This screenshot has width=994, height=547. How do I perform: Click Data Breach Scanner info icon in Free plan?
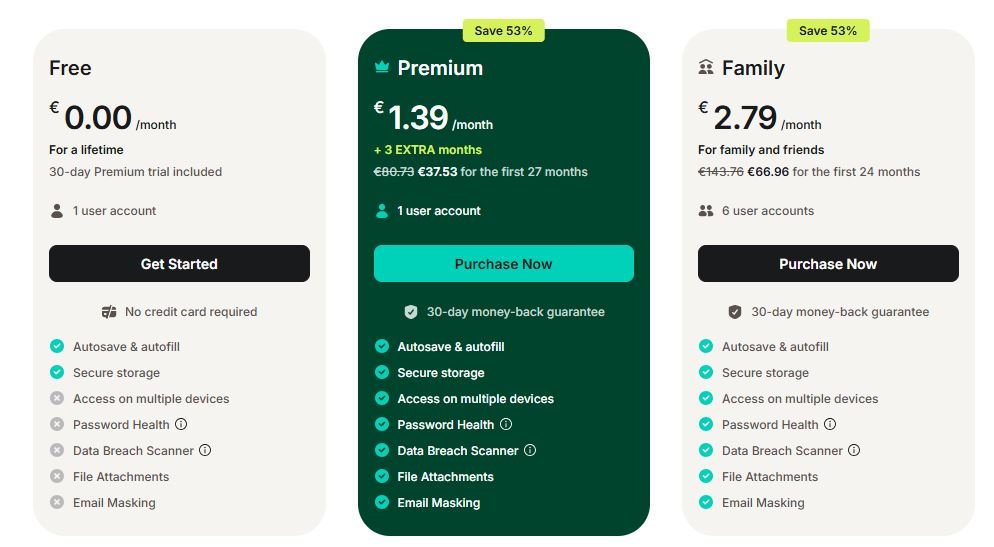pos(205,450)
